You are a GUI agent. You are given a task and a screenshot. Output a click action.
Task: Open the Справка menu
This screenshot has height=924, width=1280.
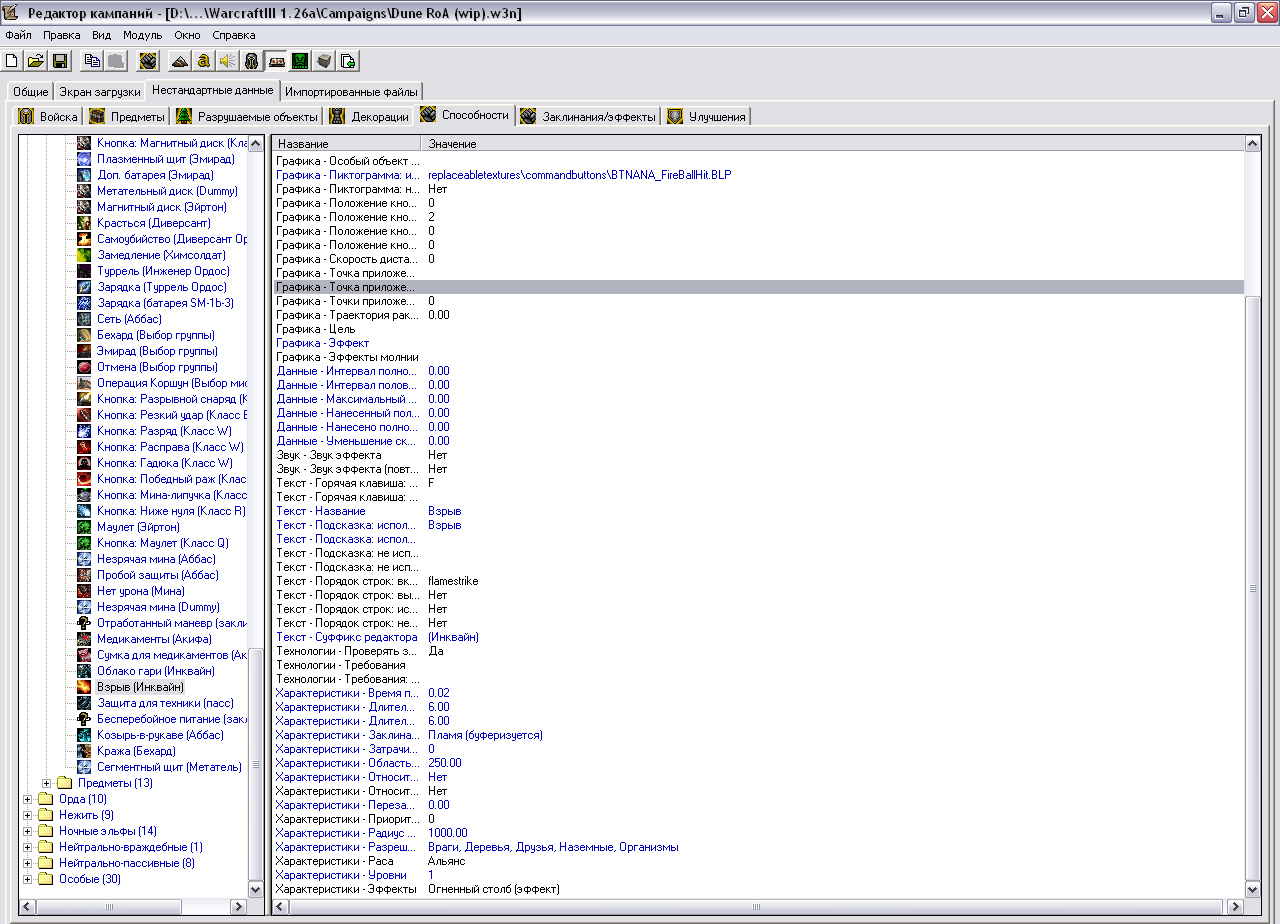tap(234, 35)
